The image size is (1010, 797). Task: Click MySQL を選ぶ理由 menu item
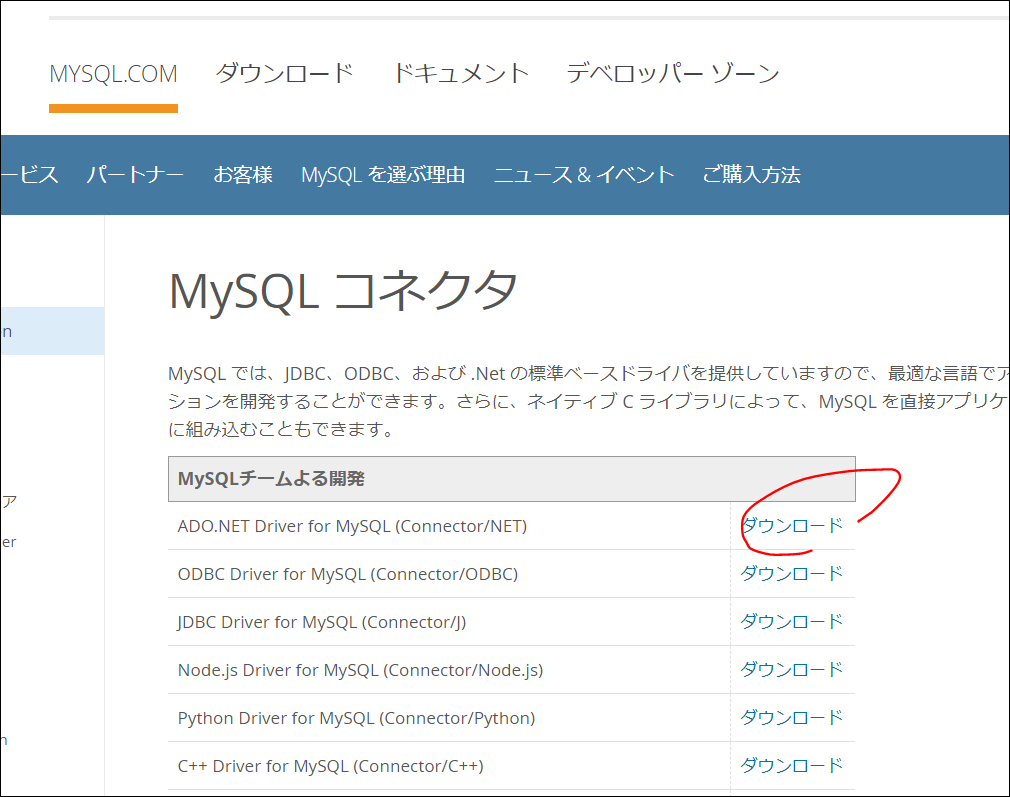pos(383,175)
